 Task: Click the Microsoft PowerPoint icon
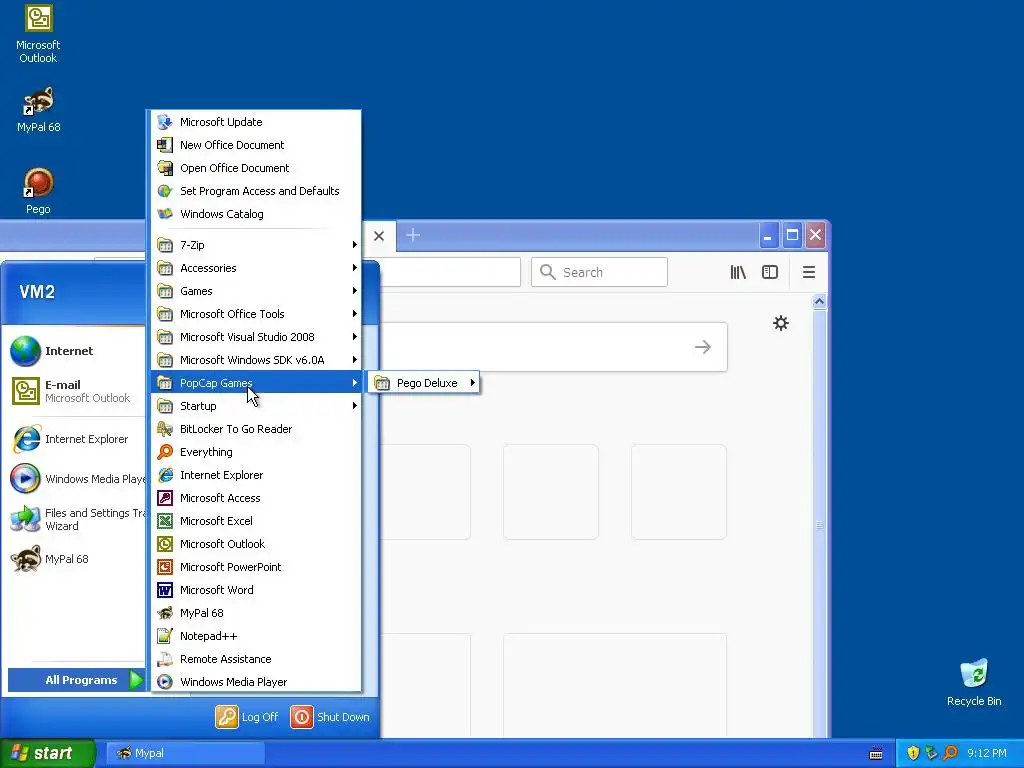pos(165,567)
